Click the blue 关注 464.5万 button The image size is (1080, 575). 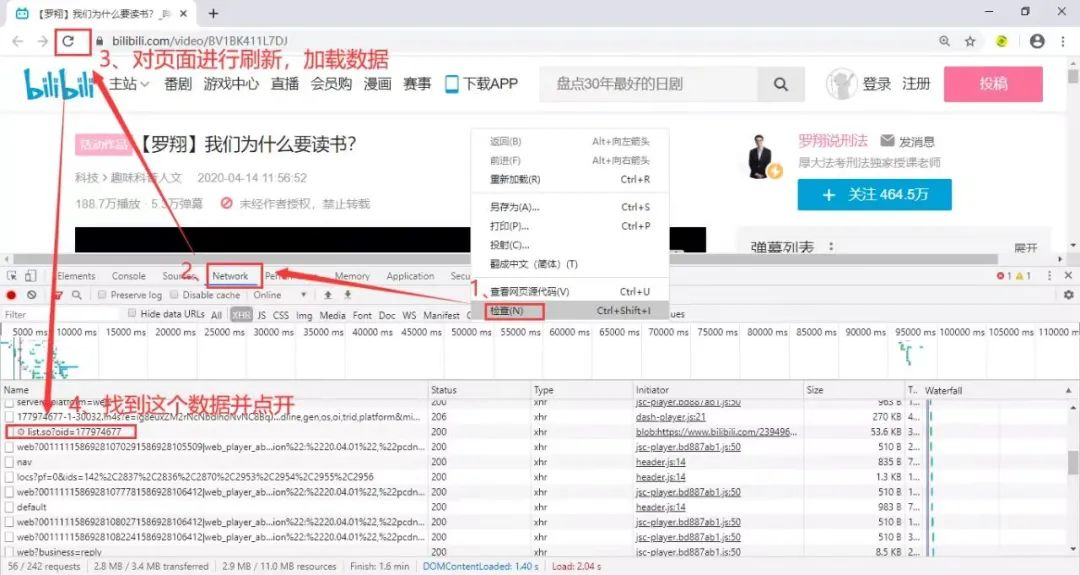tap(875, 195)
